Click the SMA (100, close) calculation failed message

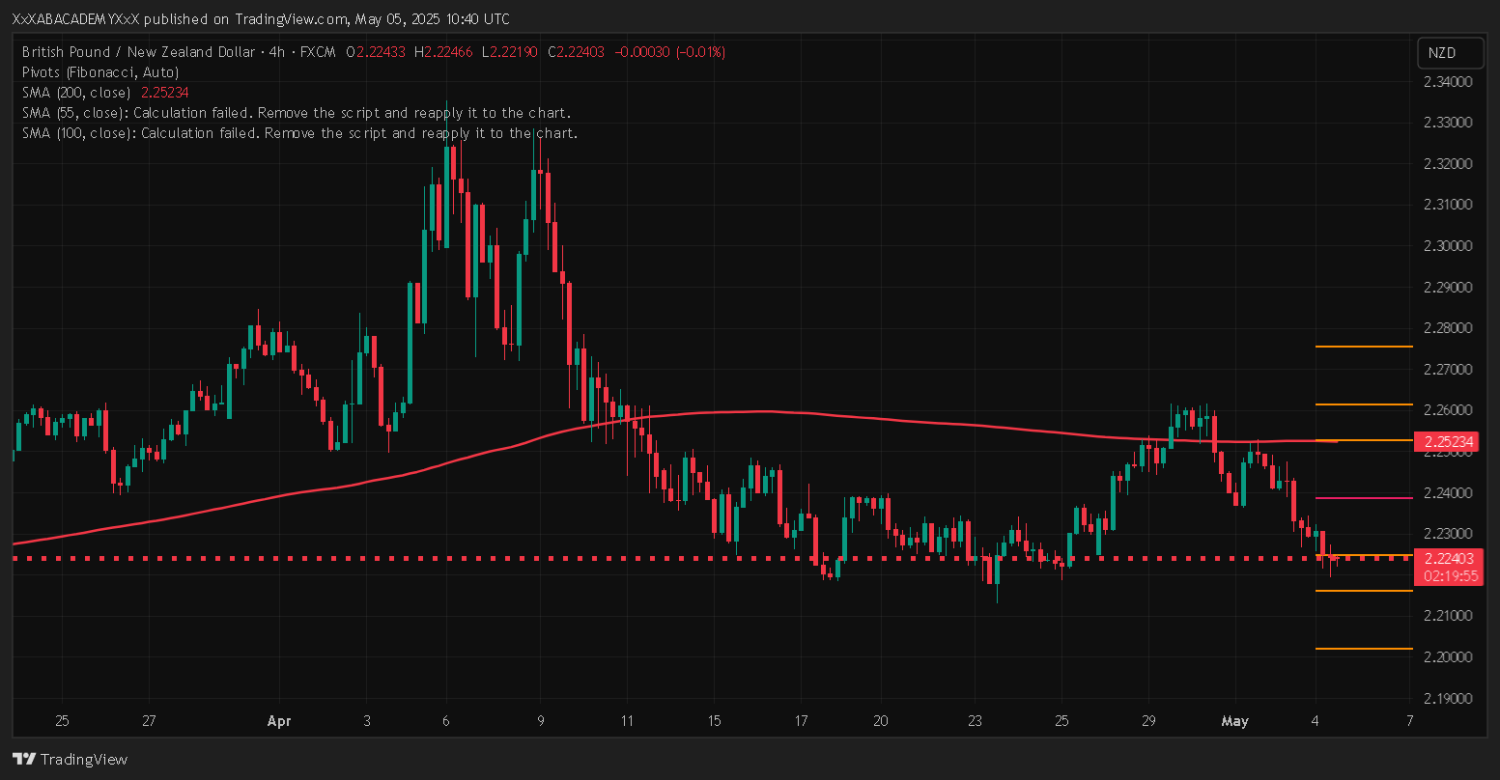(x=299, y=133)
